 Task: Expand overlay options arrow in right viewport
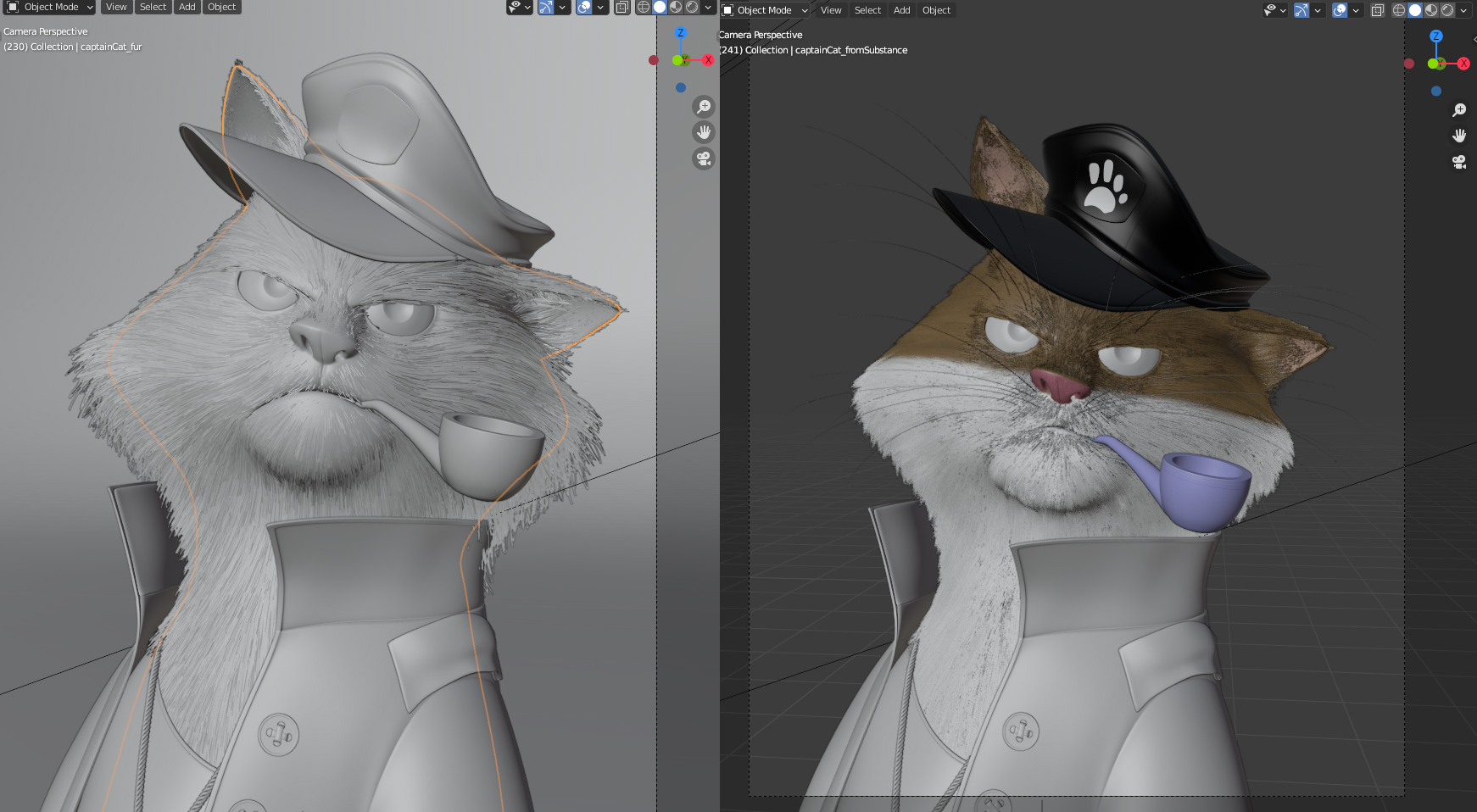pyautogui.click(x=1356, y=10)
